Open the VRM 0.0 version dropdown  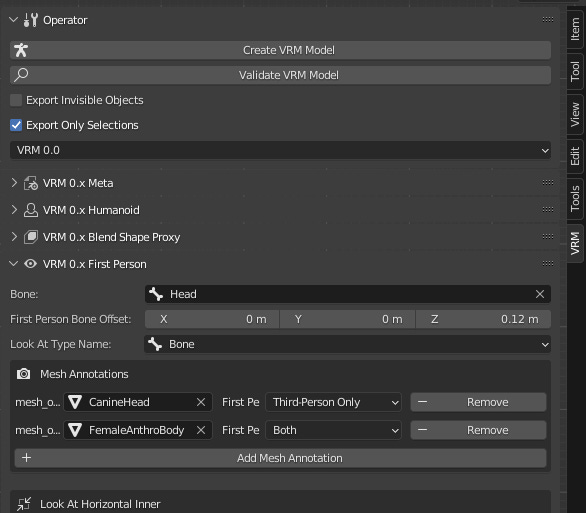tap(280, 150)
